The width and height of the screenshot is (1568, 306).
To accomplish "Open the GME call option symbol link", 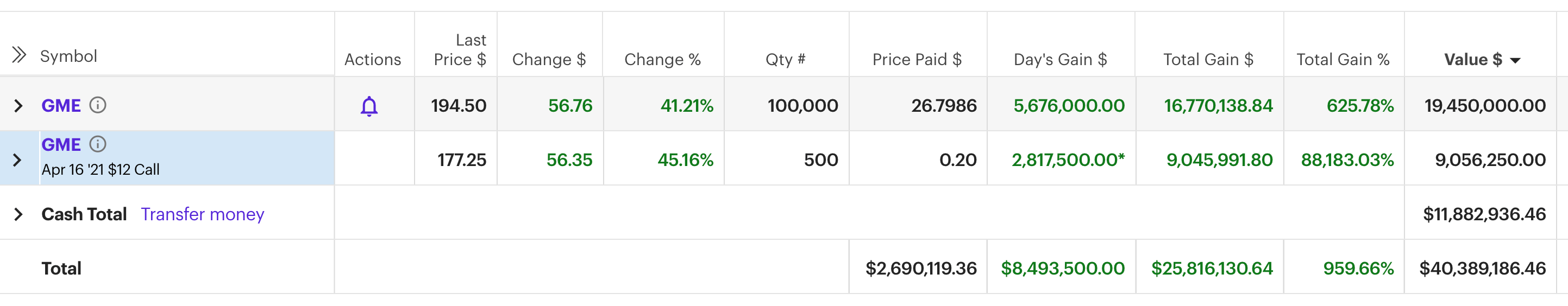I will coord(61,145).
